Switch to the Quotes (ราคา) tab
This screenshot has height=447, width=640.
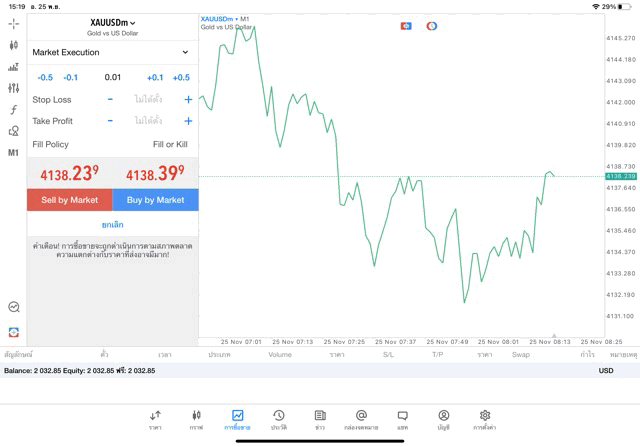pyautogui.click(x=155, y=419)
